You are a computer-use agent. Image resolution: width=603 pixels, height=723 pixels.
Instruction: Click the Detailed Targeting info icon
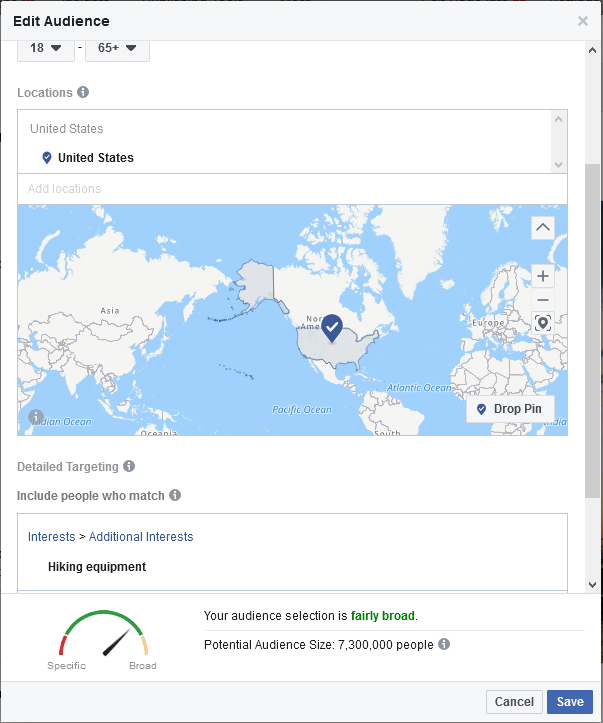(x=129, y=466)
